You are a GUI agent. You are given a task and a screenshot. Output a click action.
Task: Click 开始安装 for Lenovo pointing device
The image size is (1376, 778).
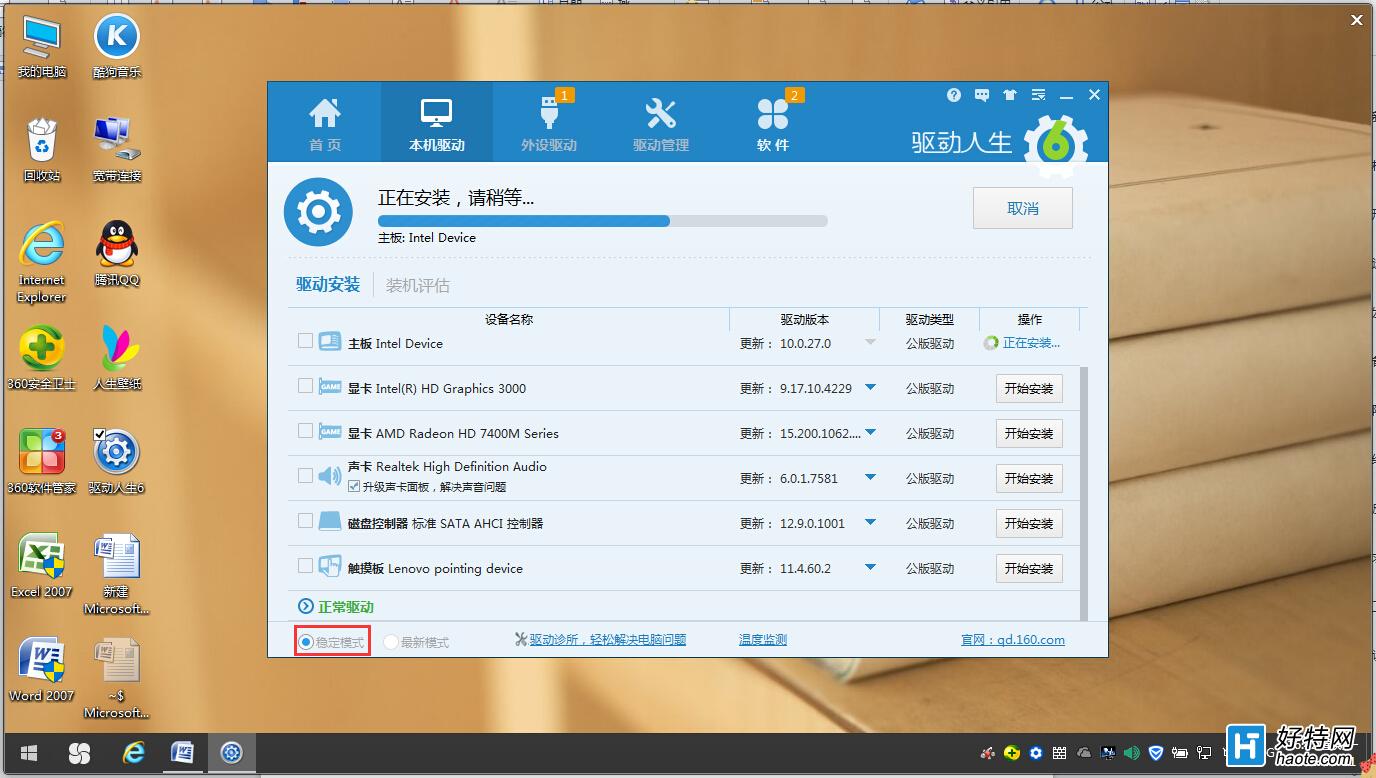(1029, 568)
